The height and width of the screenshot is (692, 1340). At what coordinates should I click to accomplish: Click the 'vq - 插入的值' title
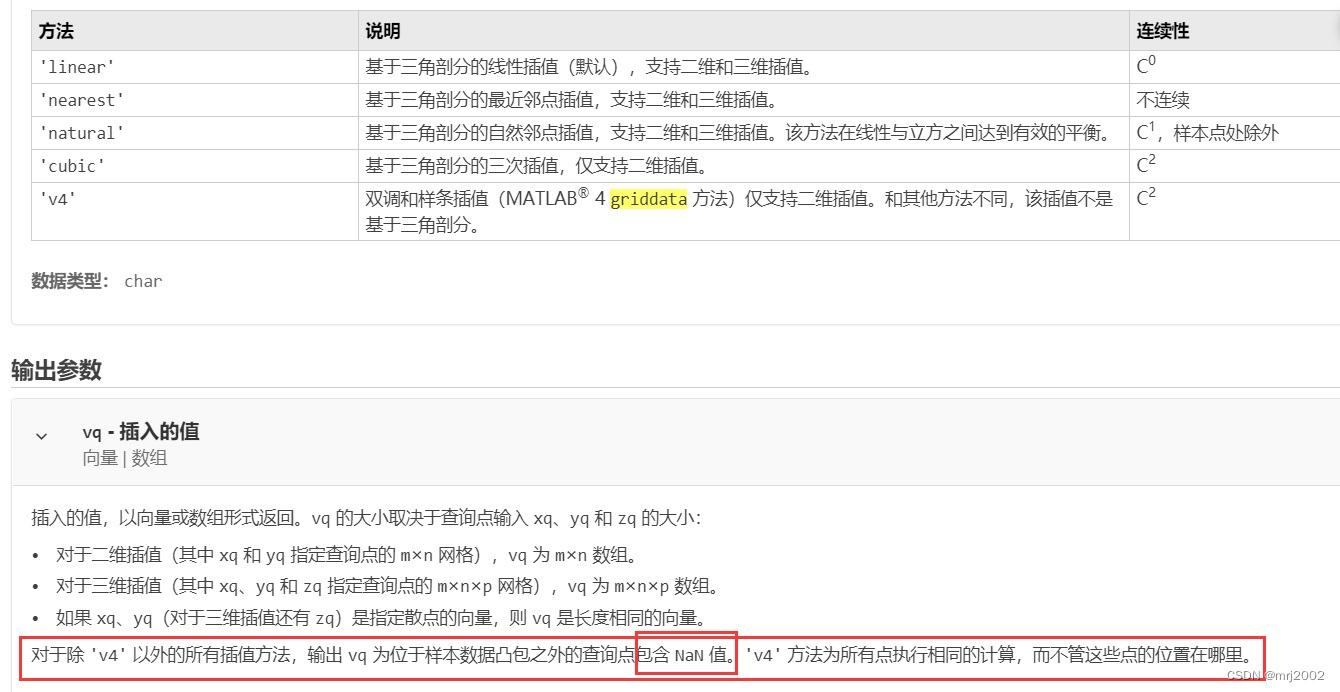tap(141, 431)
